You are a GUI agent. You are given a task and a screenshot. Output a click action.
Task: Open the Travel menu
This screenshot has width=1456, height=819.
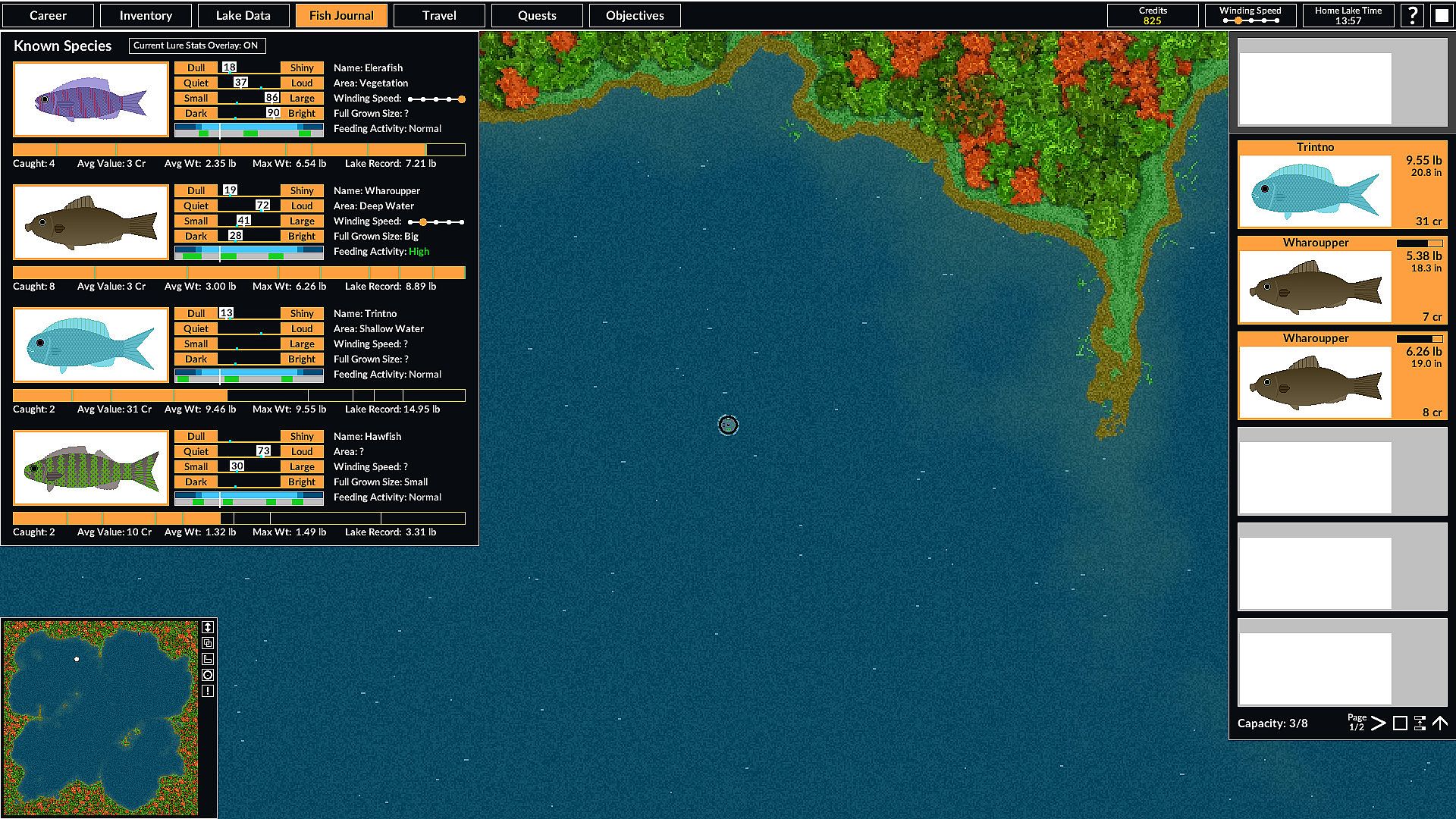pyautogui.click(x=439, y=15)
